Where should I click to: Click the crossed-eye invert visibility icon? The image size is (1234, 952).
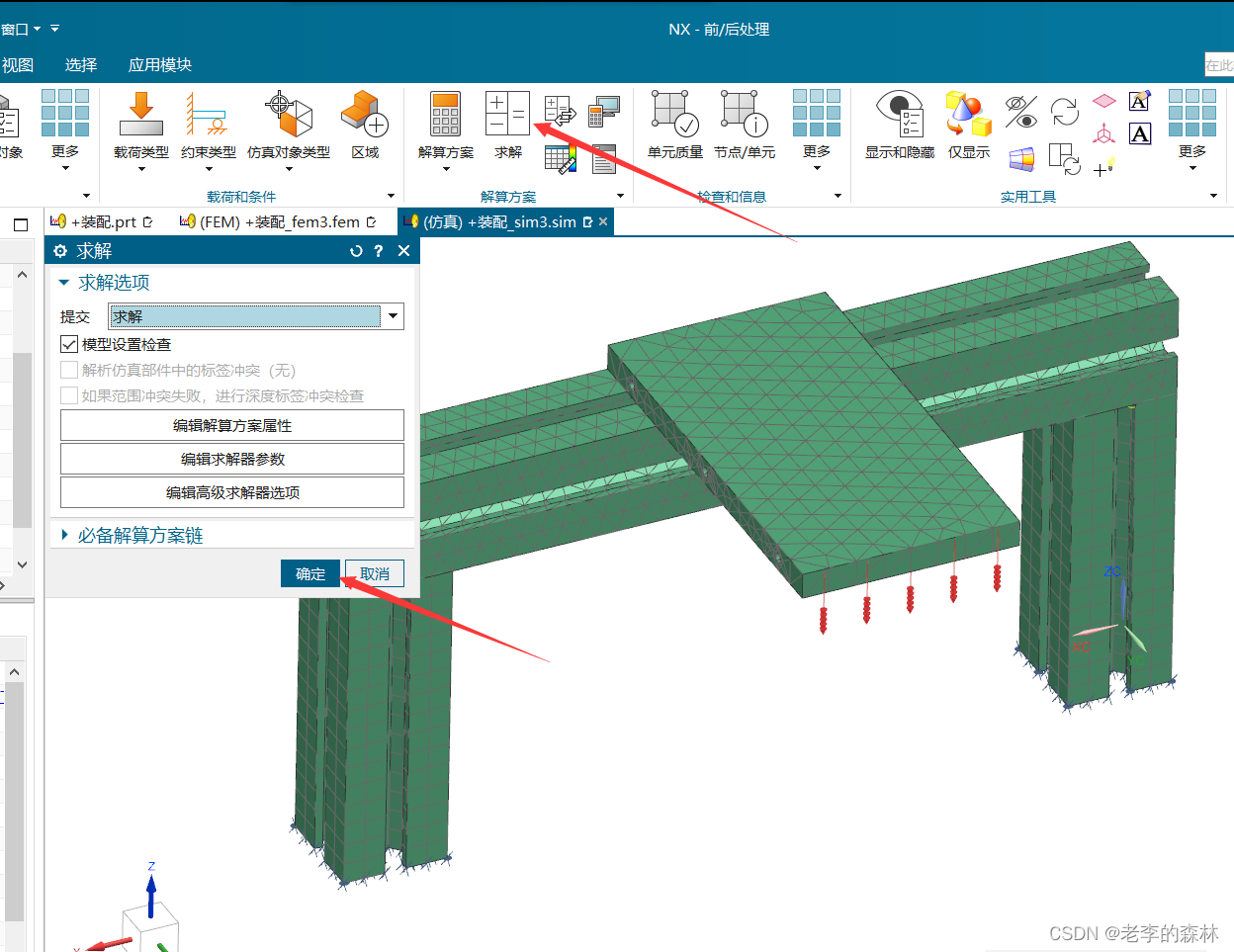click(1021, 112)
